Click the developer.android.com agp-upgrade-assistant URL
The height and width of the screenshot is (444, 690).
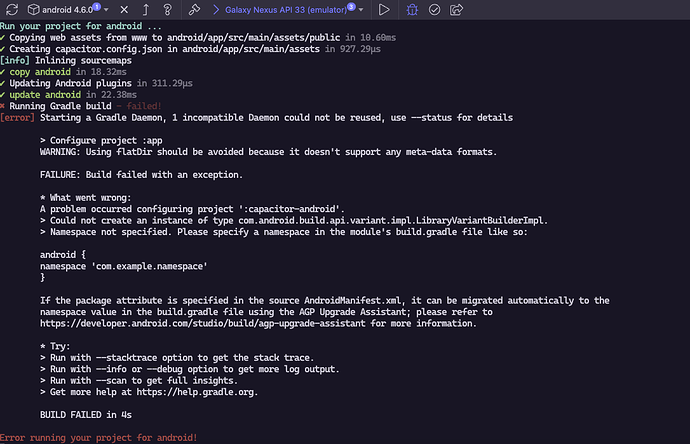point(202,323)
